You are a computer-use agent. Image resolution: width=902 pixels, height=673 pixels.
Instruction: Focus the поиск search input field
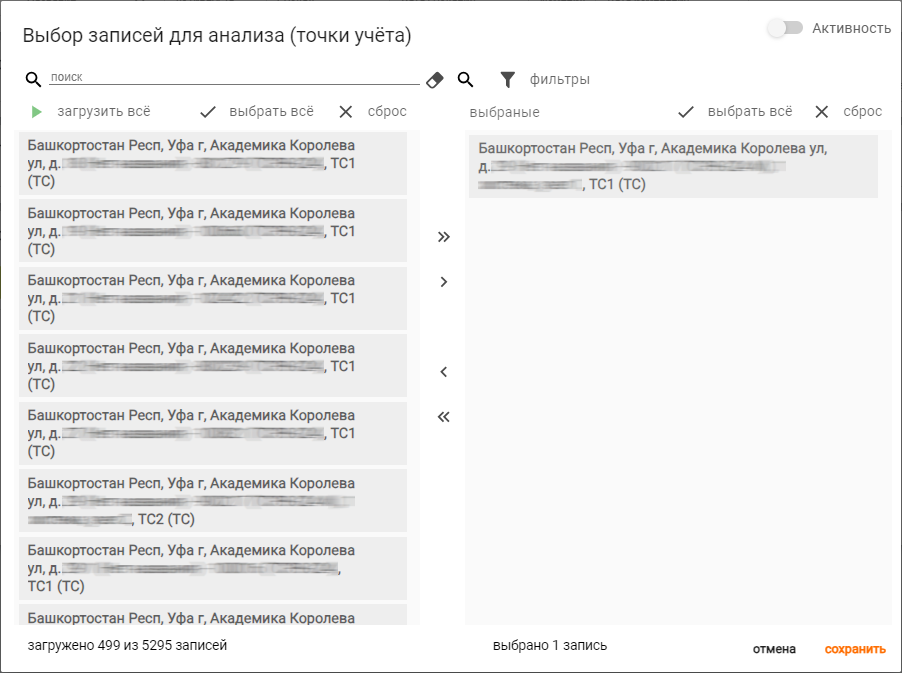[x=234, y=77]
